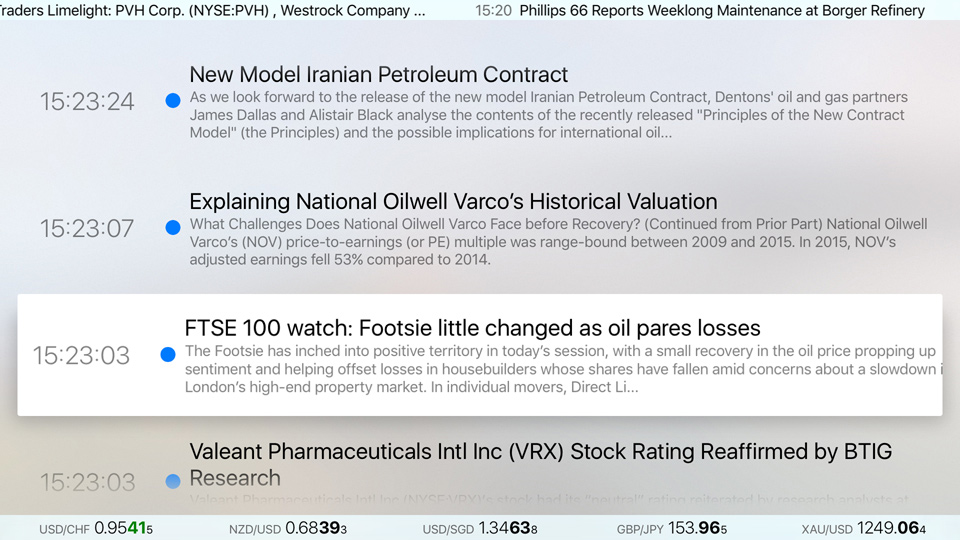This screenshot has width=960, height=540.
Task: Click blue dot beside FTSE 100 watch article
Action: pos(168,354)
